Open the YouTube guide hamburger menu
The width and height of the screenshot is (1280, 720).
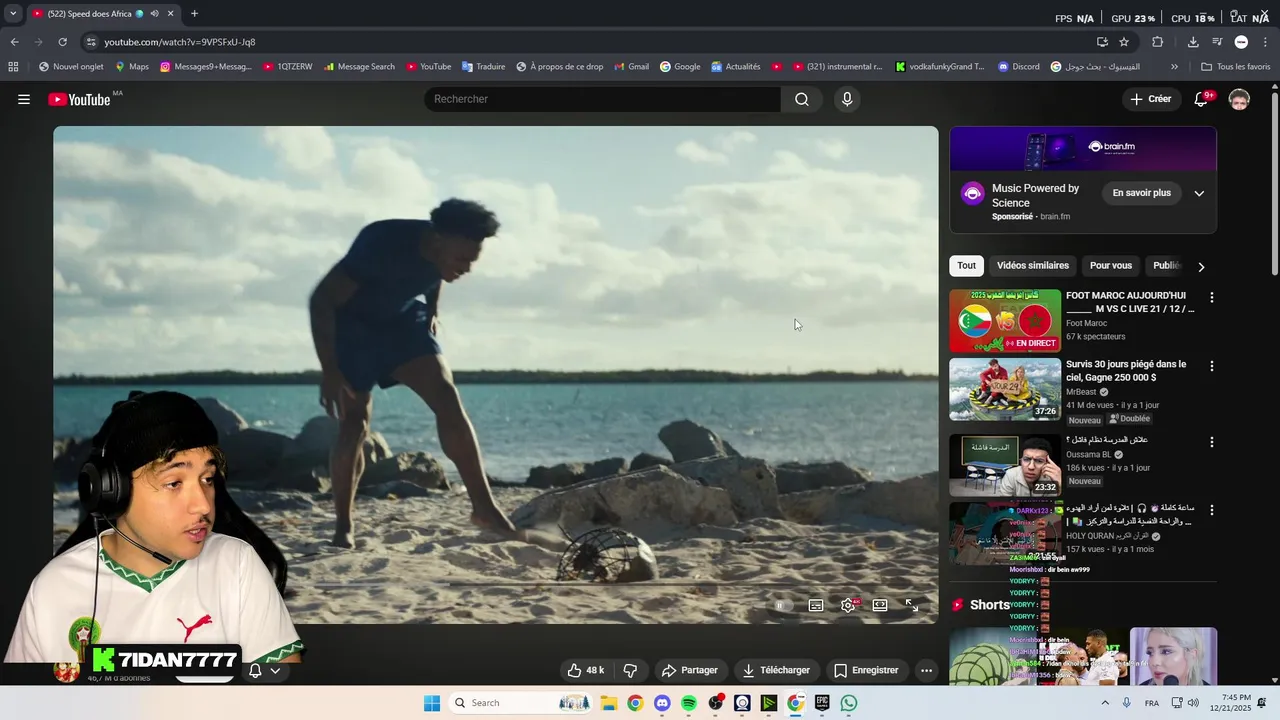tap(24, 99)
